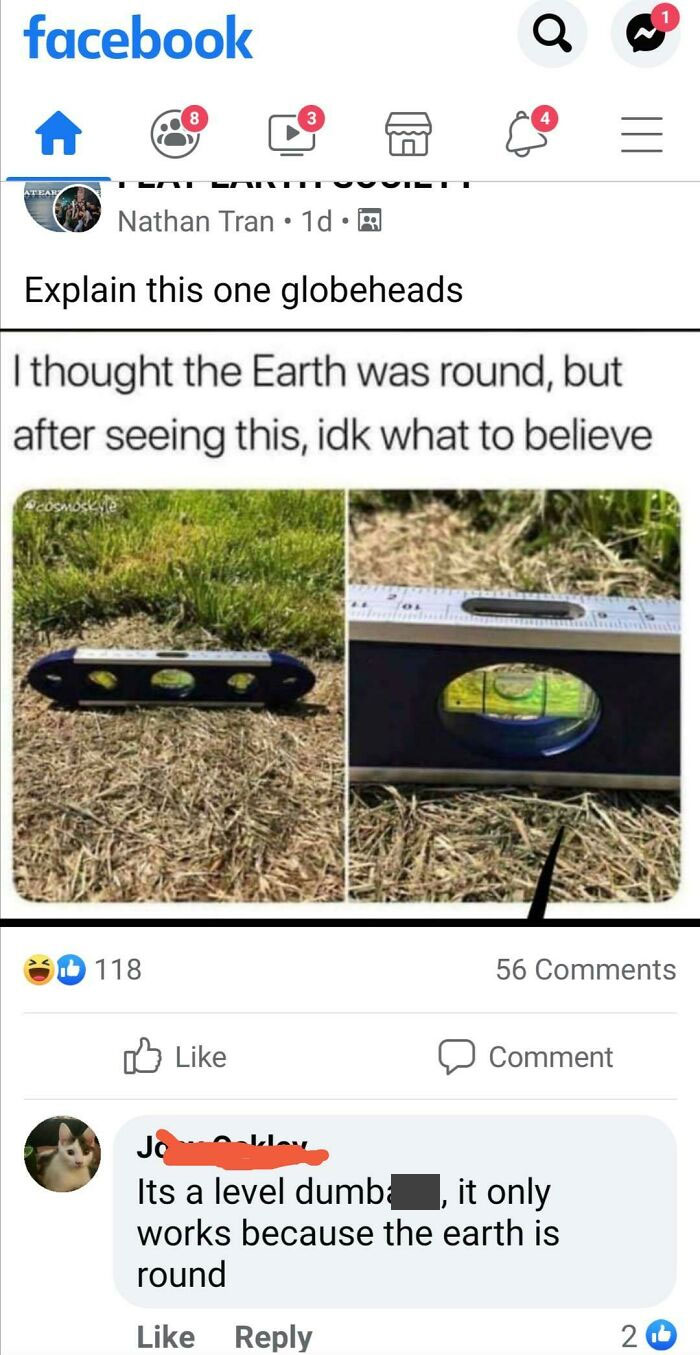The image size is (700, 1355).
Task: View the level on grass left photo
Action: [x=178, y=695]
